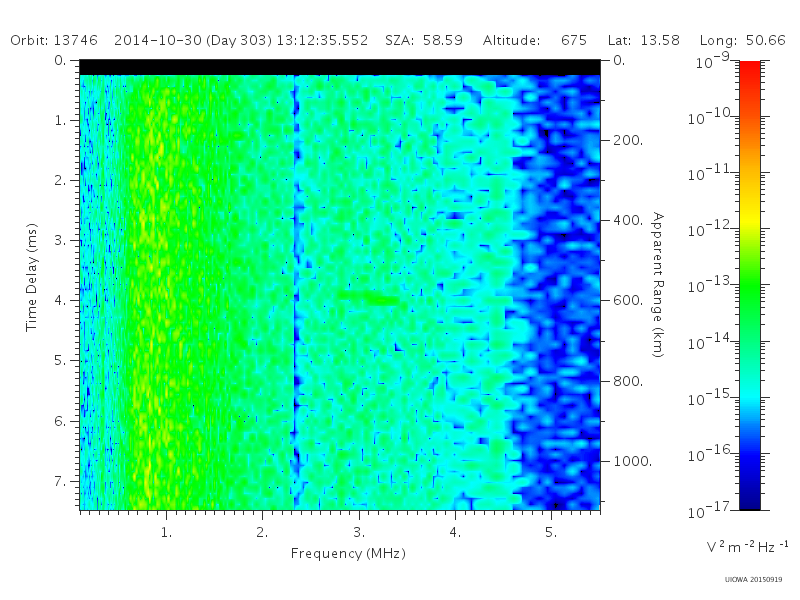Screen dimensions: 800x600
Task: Click the UIOWA 20150919 credit text
Action: click(754, 580)
